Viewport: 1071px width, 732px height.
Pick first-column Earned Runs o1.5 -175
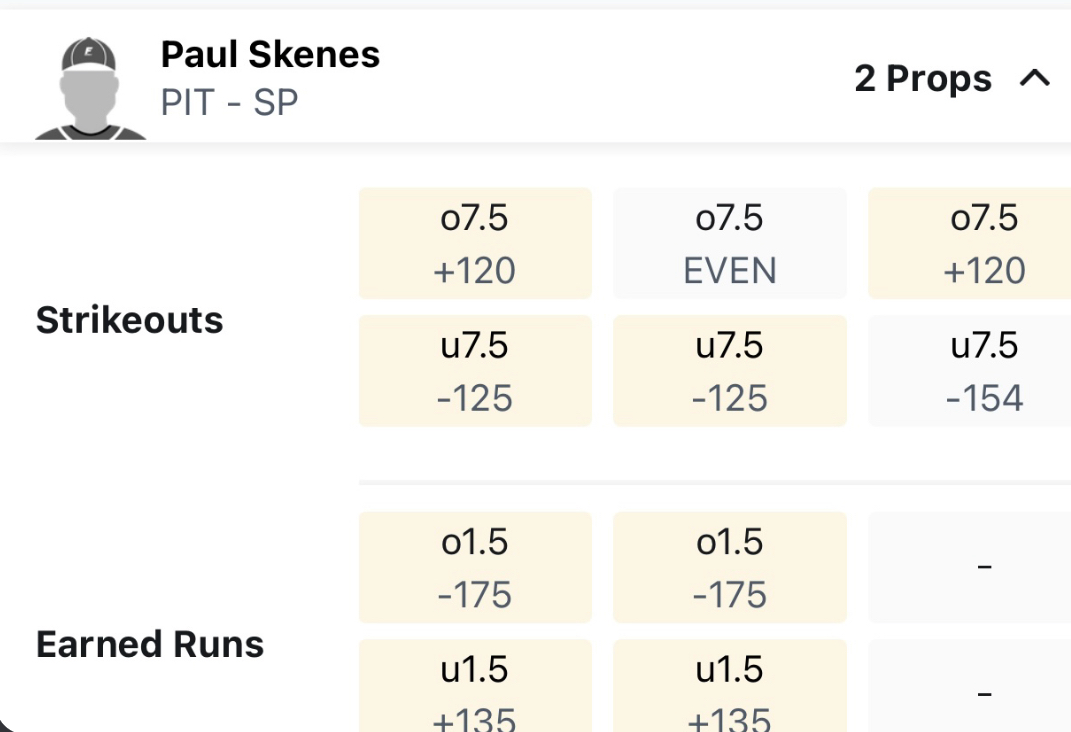point(475,567)
